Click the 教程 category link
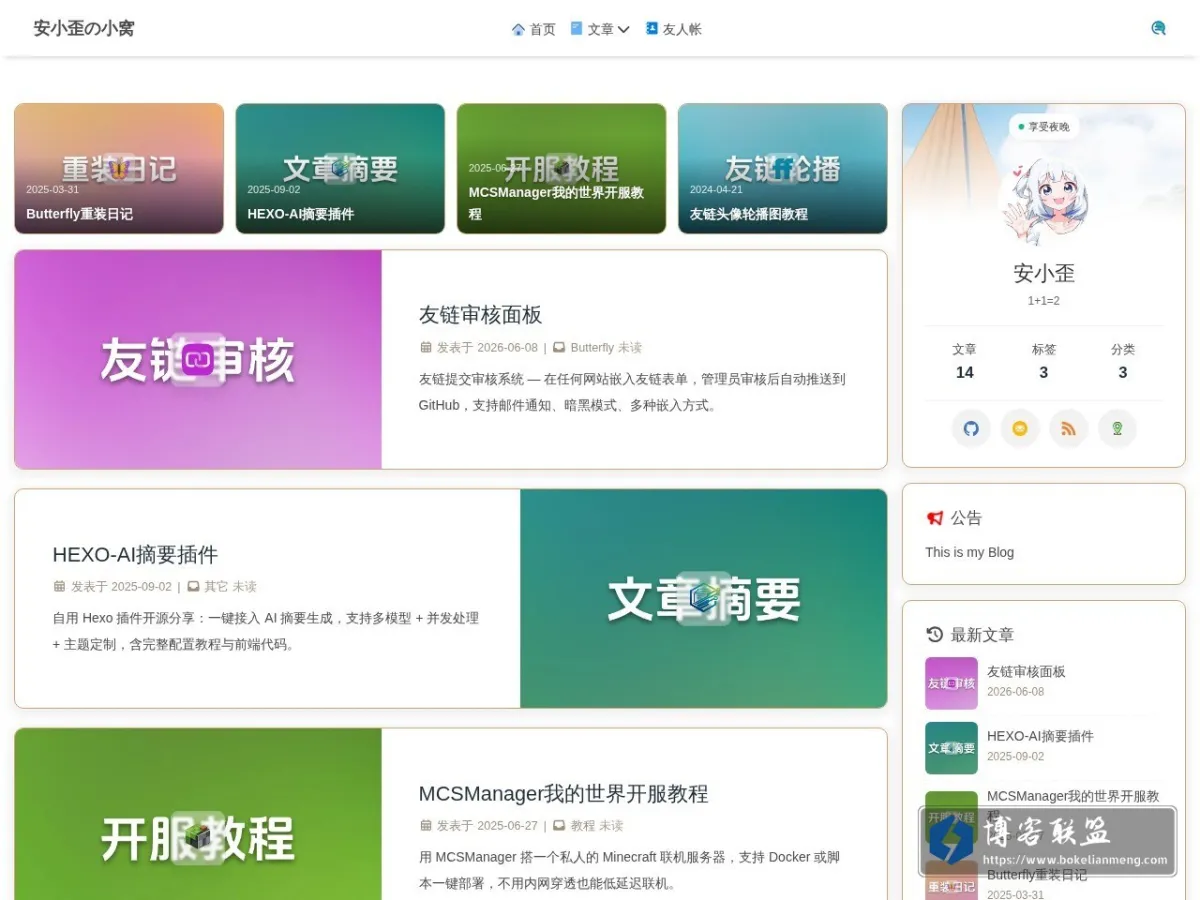The image size is (1200, 900). (582, 826)
